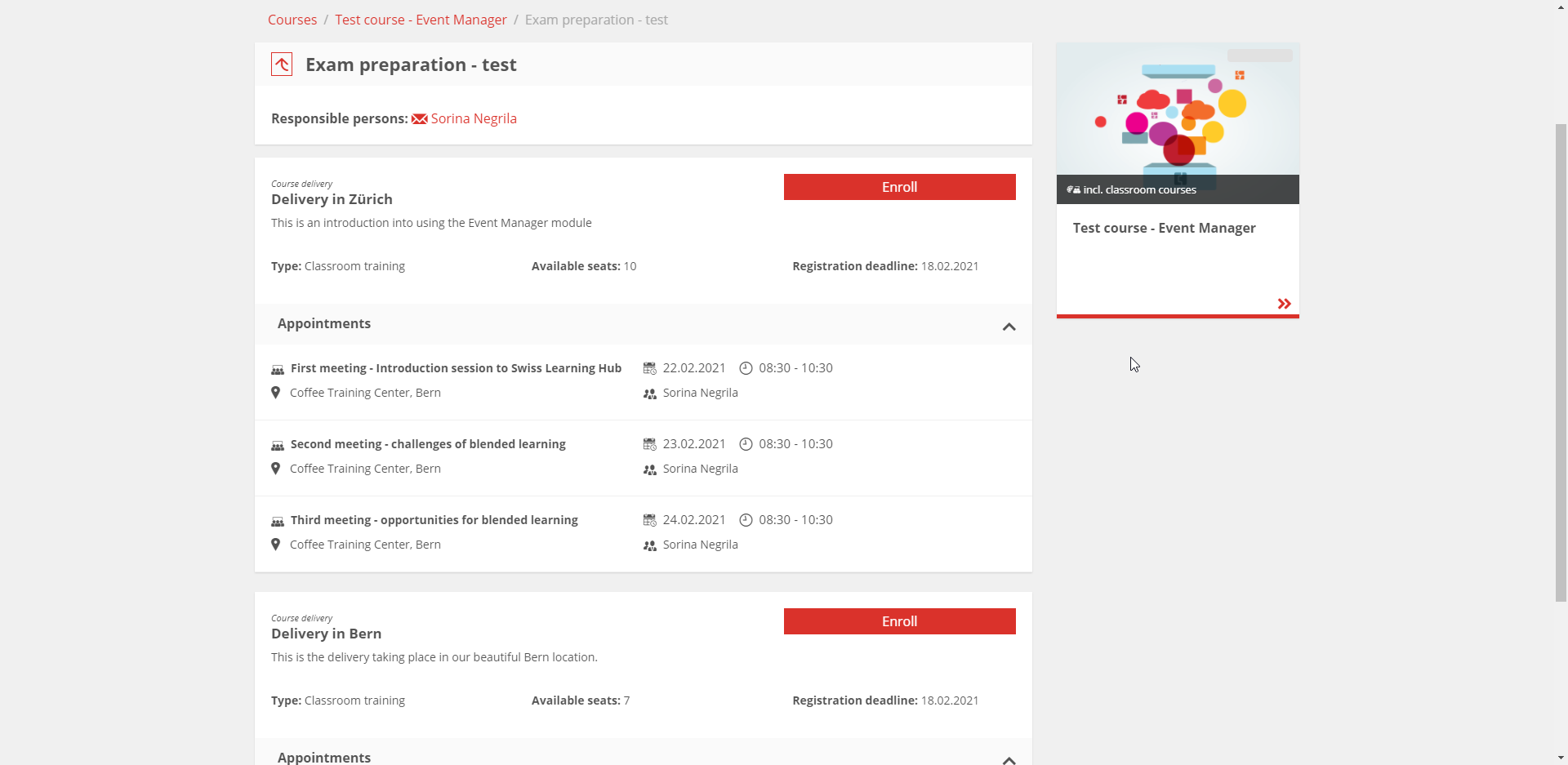
Task: Open Test course - Event Manager breadcrumb
Action: (x=421, y=20)
